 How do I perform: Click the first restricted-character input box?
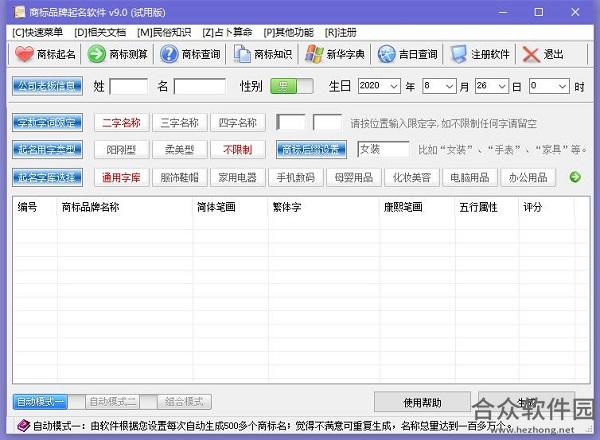(291, 123)
